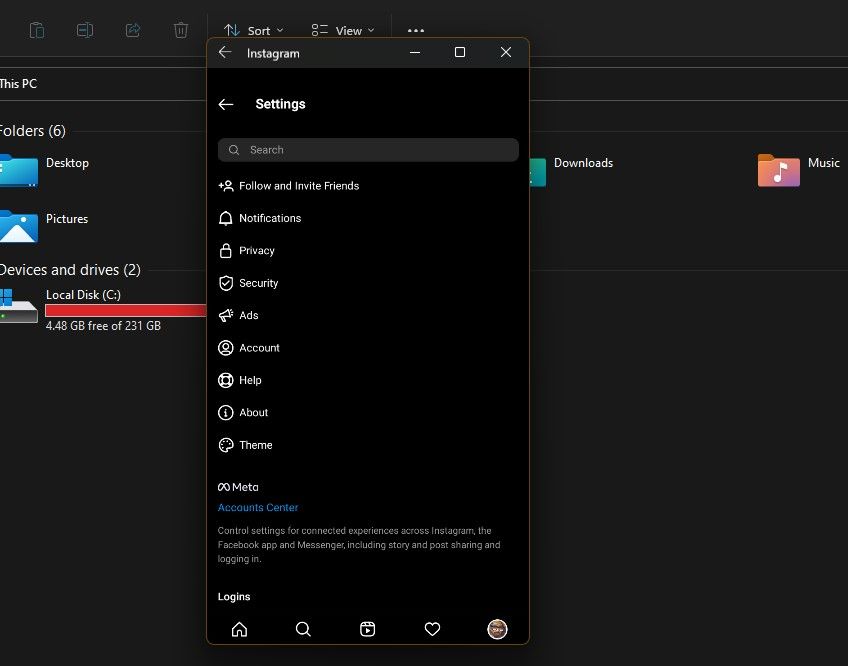Open the Accounts Center link

258,507
